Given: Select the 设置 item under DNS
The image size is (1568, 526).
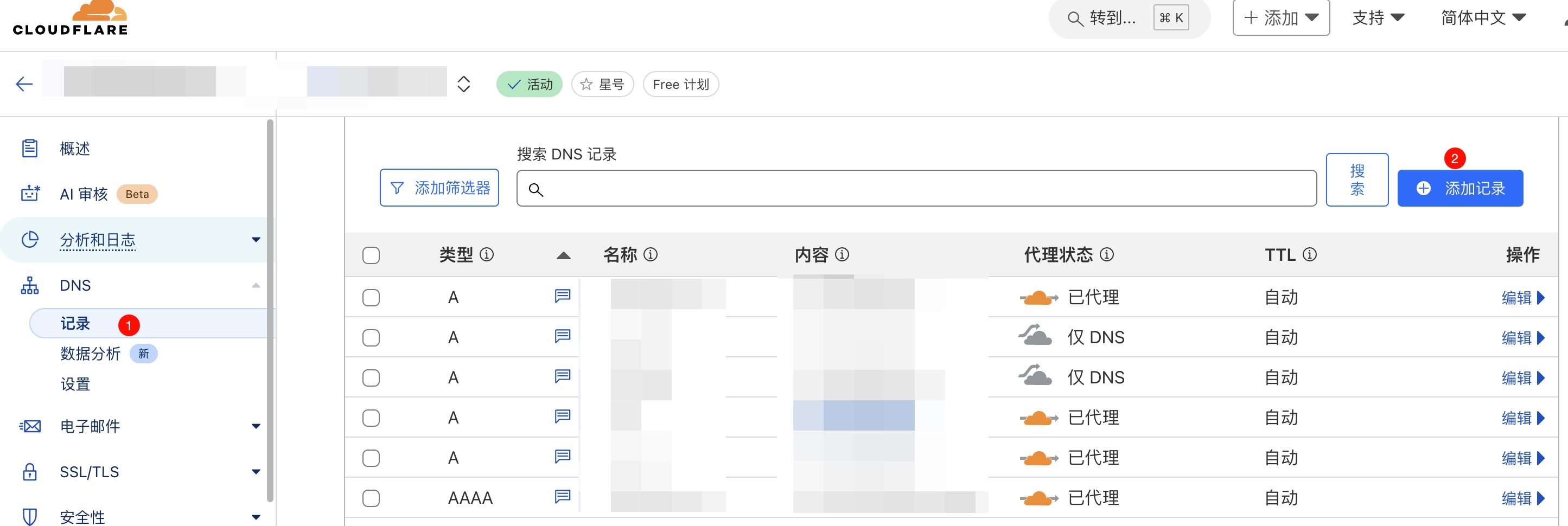Looking at the screenshot, I should tap(75, 384).
